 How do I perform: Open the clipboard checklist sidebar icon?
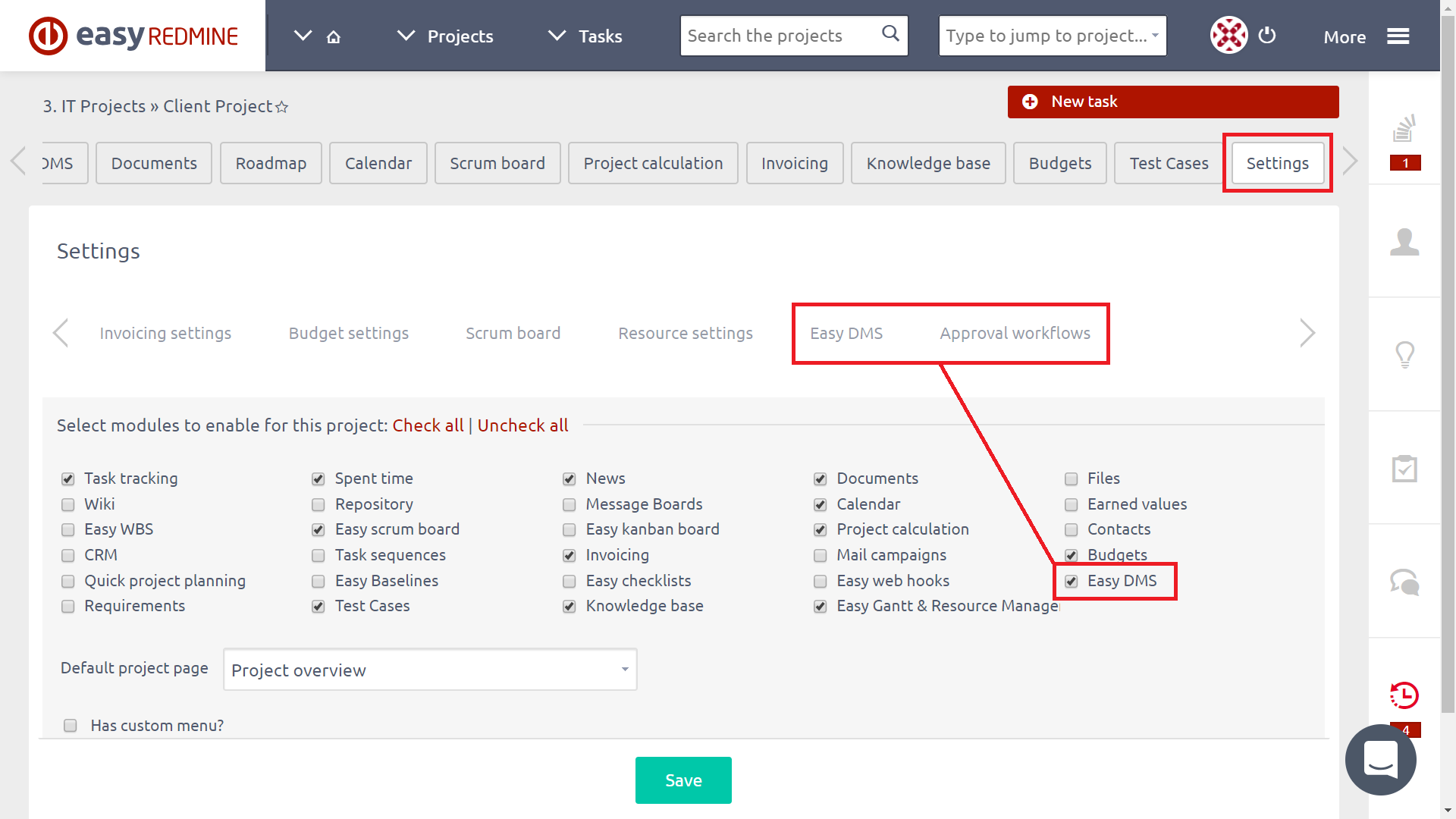(x=1404, y=468)
